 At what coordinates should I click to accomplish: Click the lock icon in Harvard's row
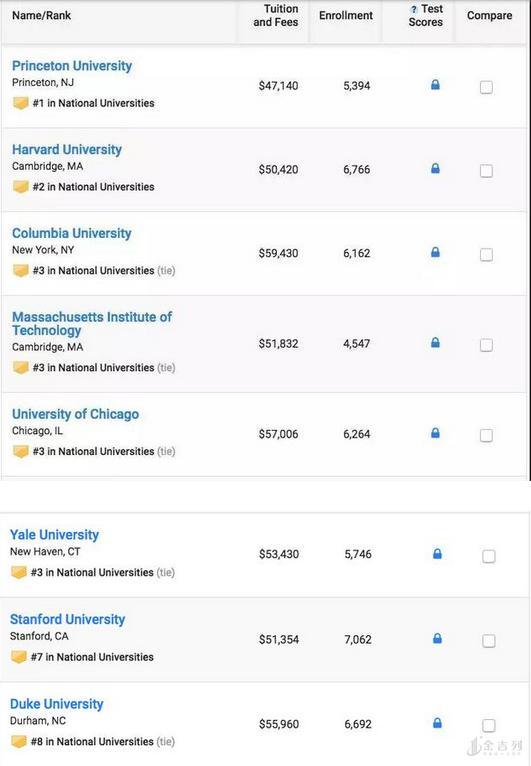(435, 169)
